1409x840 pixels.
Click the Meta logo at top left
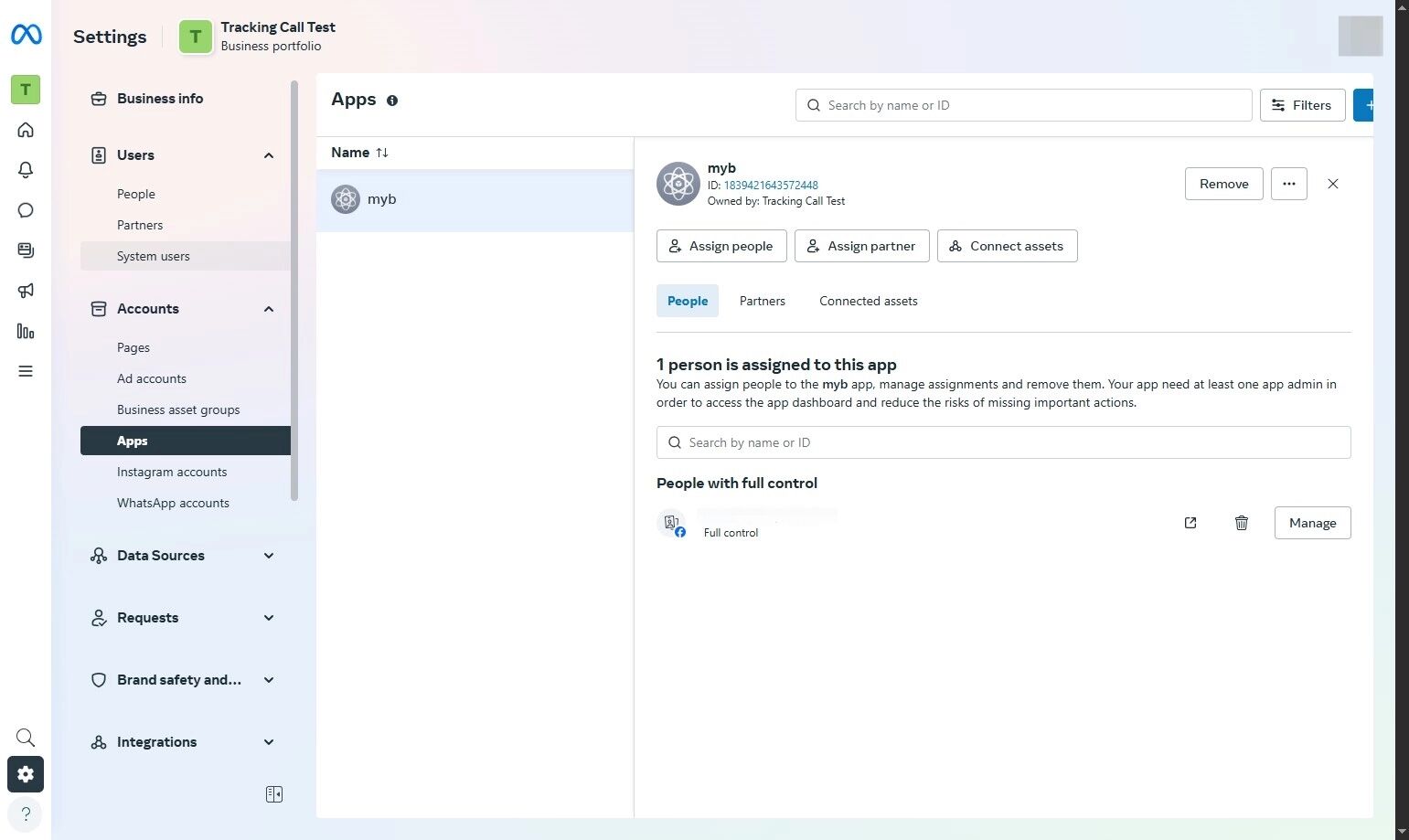(x=26, y=35)
